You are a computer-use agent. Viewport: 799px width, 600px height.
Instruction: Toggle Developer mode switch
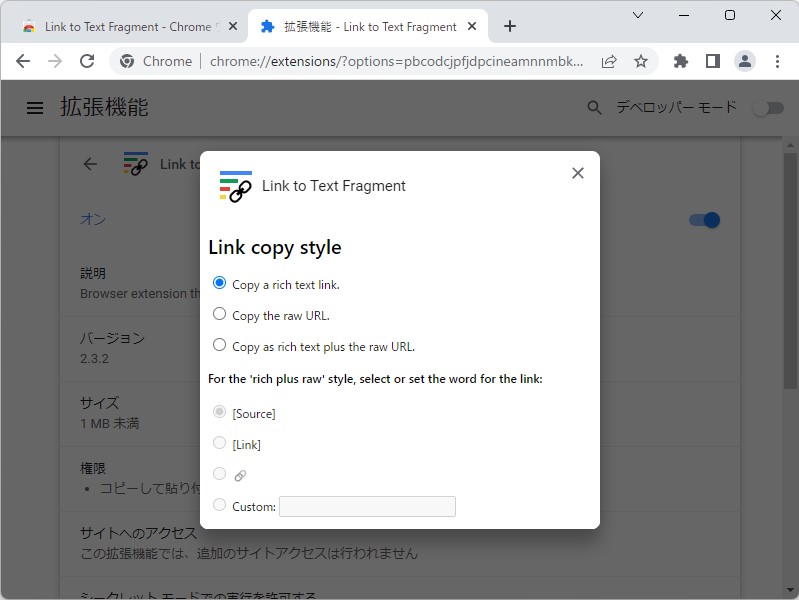pyautogui.click(x=769, y=108)
